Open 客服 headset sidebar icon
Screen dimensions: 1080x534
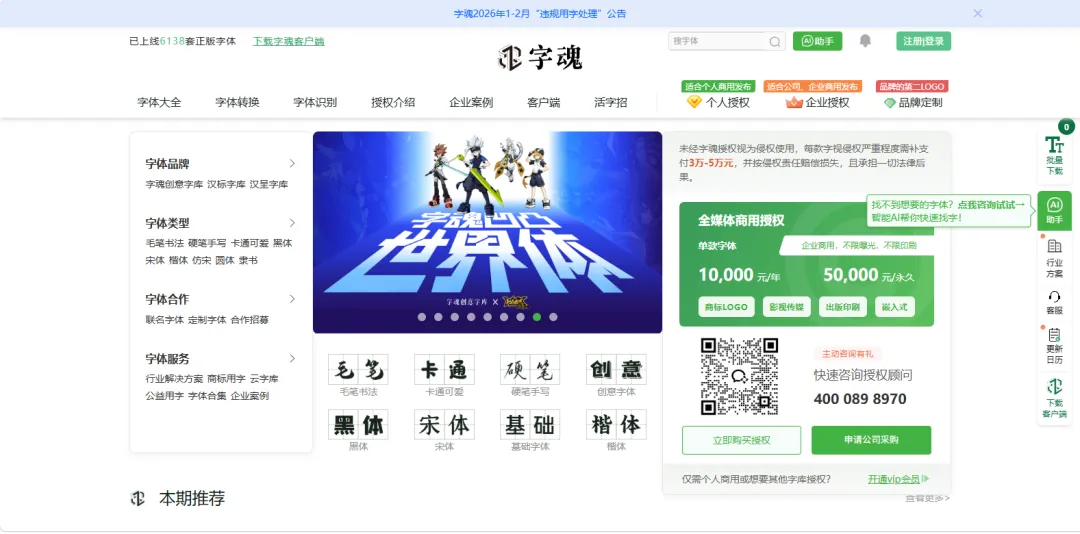coord(1054,303)
